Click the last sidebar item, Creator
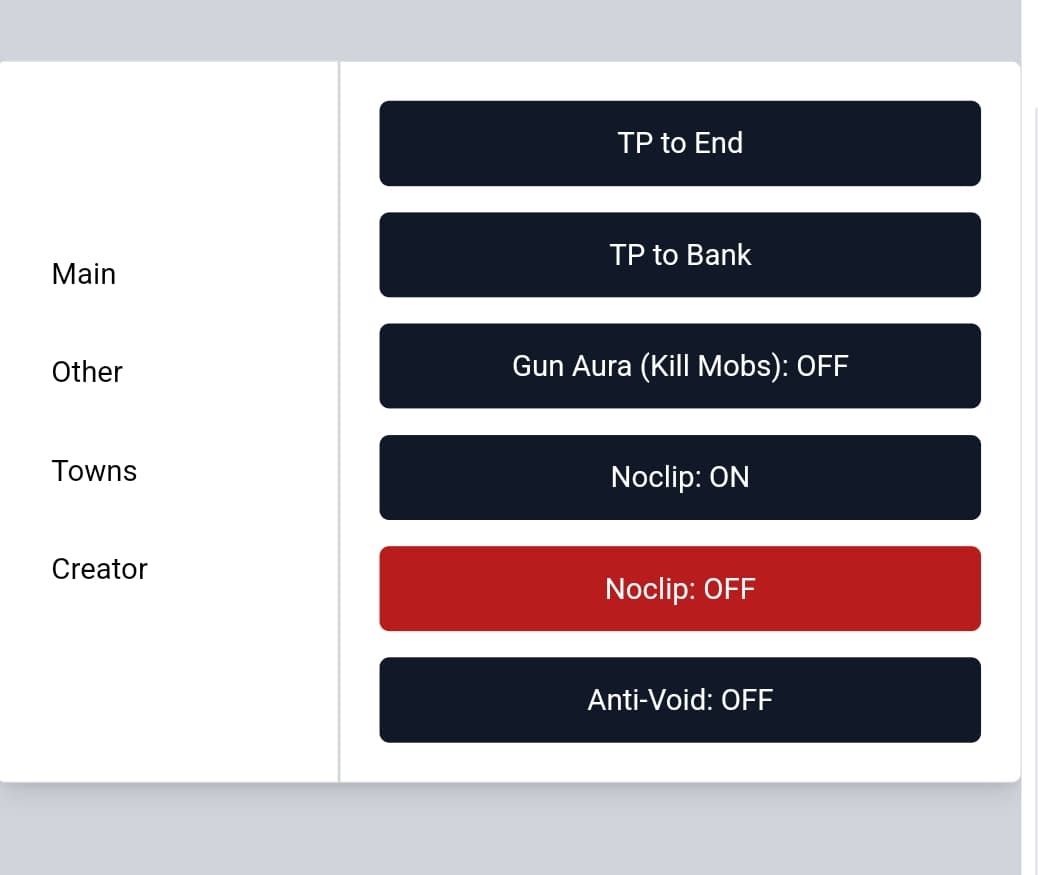This screenshot has height=875, width=1038. [100, 569]
